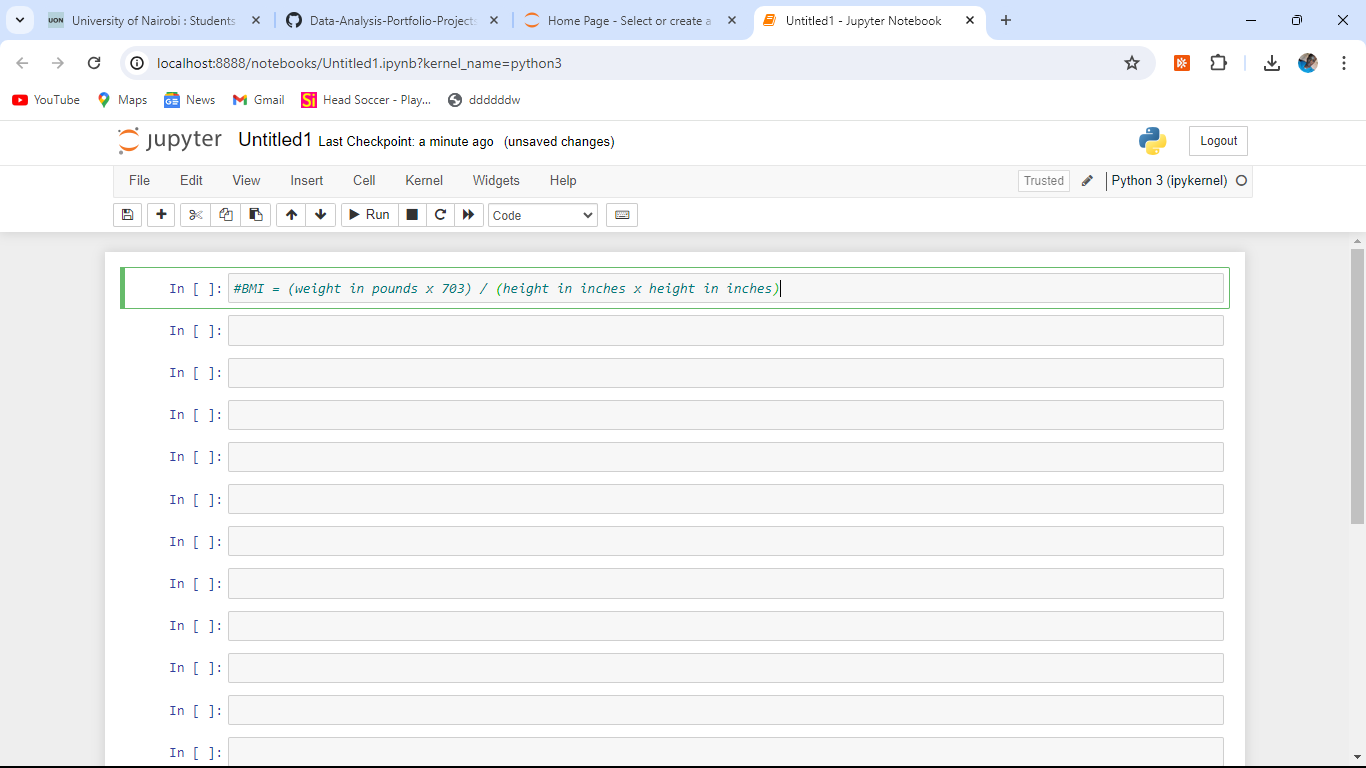Open the Chrome profile avatar
1366x768 pixels.
1308,63
